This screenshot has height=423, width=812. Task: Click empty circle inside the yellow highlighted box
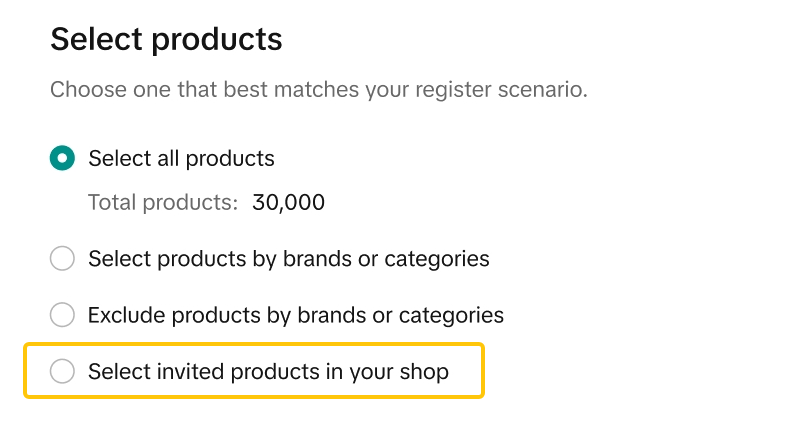(62, 372)
